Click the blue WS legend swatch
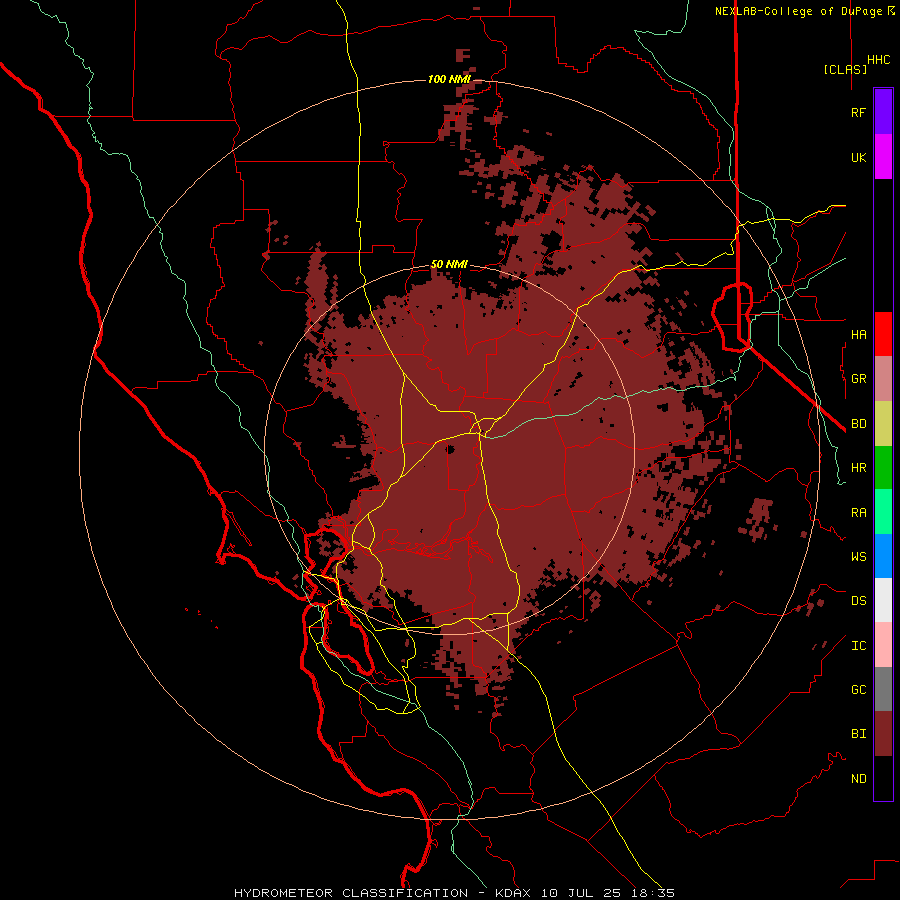This screenshot has height=900, width=900. (883, 556)
